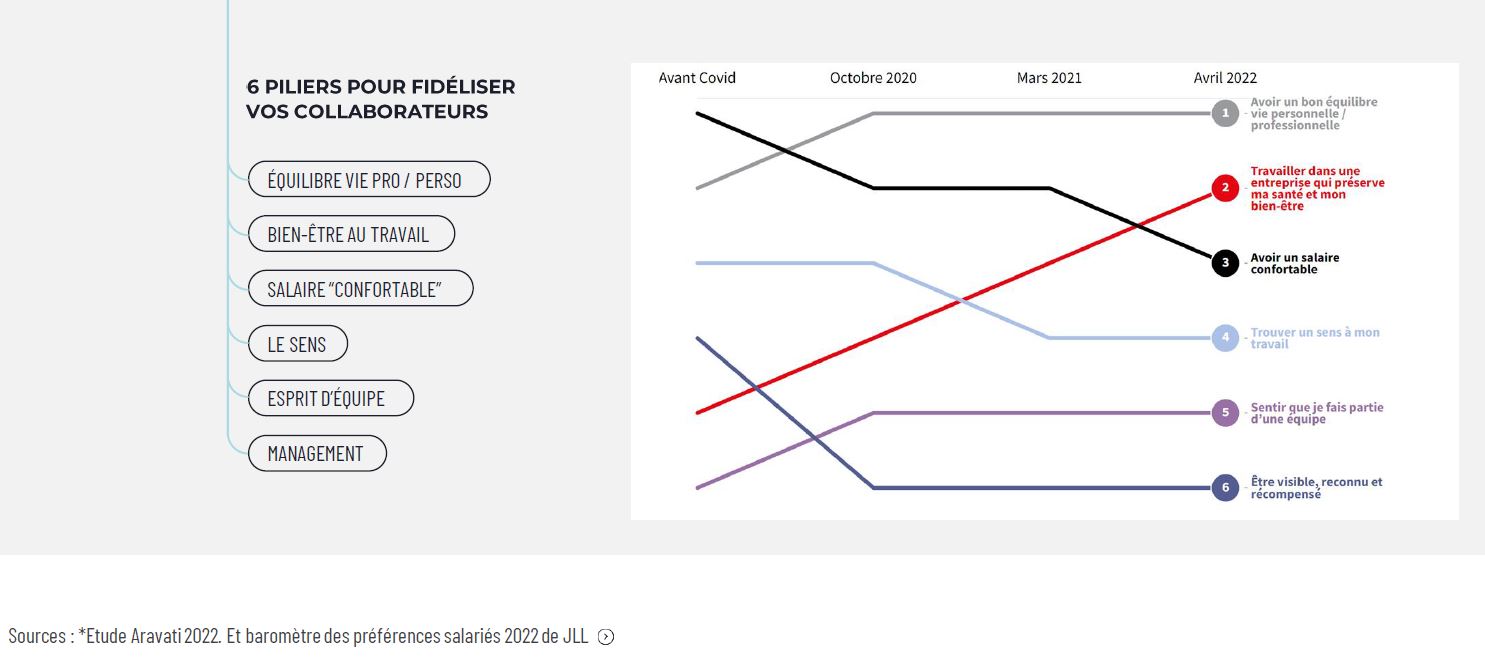The width and height of the screenshot is (1485, 660).
Task: Select the SALAIRE "CONFORTABLE" pill
Action: [360, 289]
